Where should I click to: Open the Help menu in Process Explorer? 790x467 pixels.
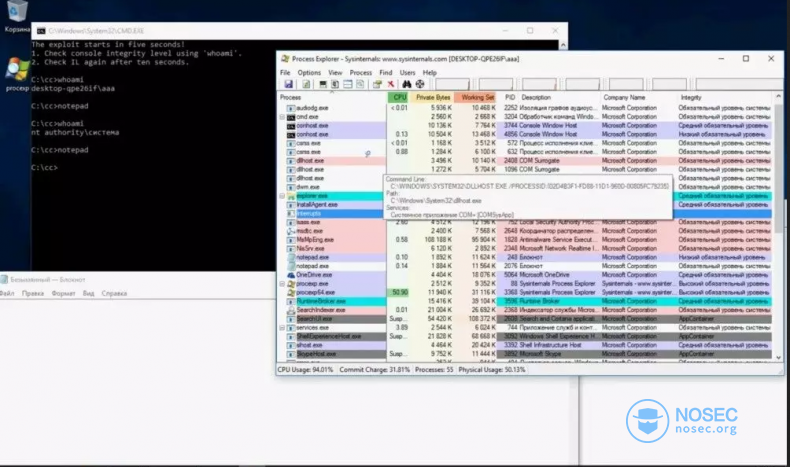[x=429, y=73]
